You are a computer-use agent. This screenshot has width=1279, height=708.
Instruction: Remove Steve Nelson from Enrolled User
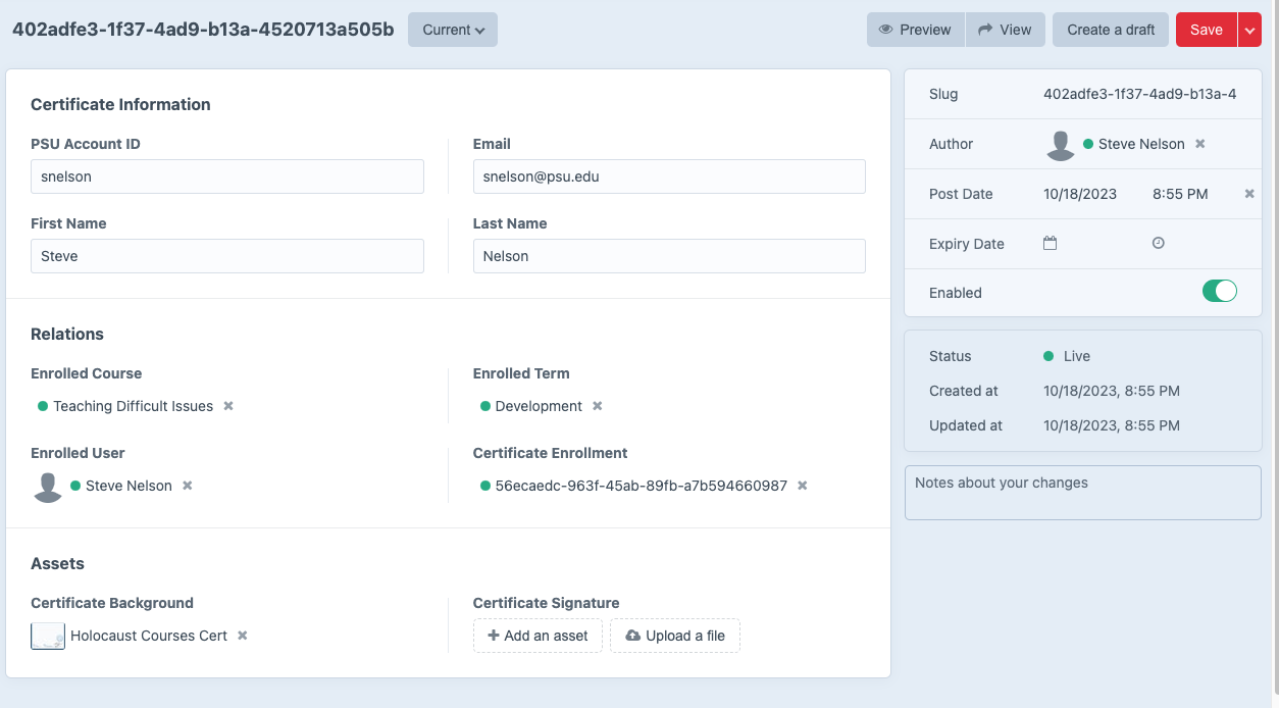click(x=186, y=485)
